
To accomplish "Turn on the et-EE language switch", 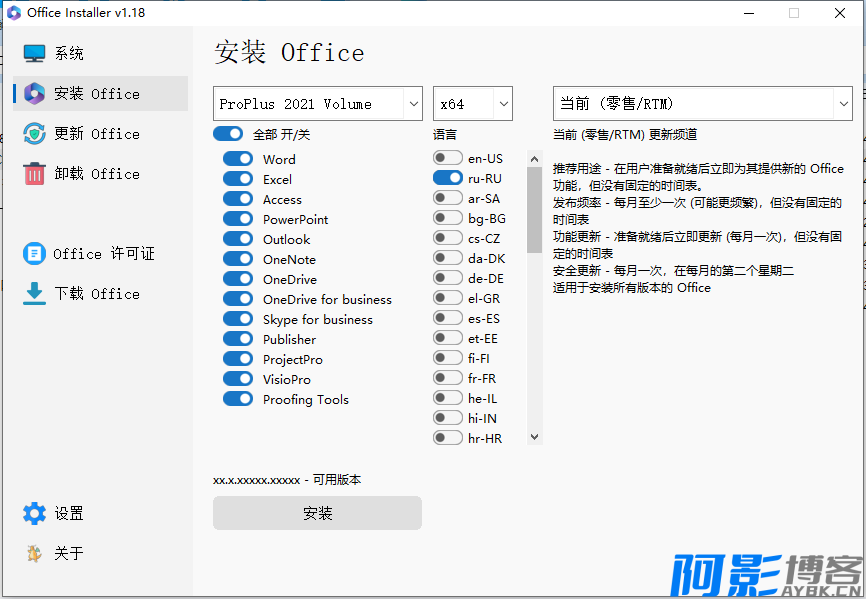I will click(x=447, y=338).
